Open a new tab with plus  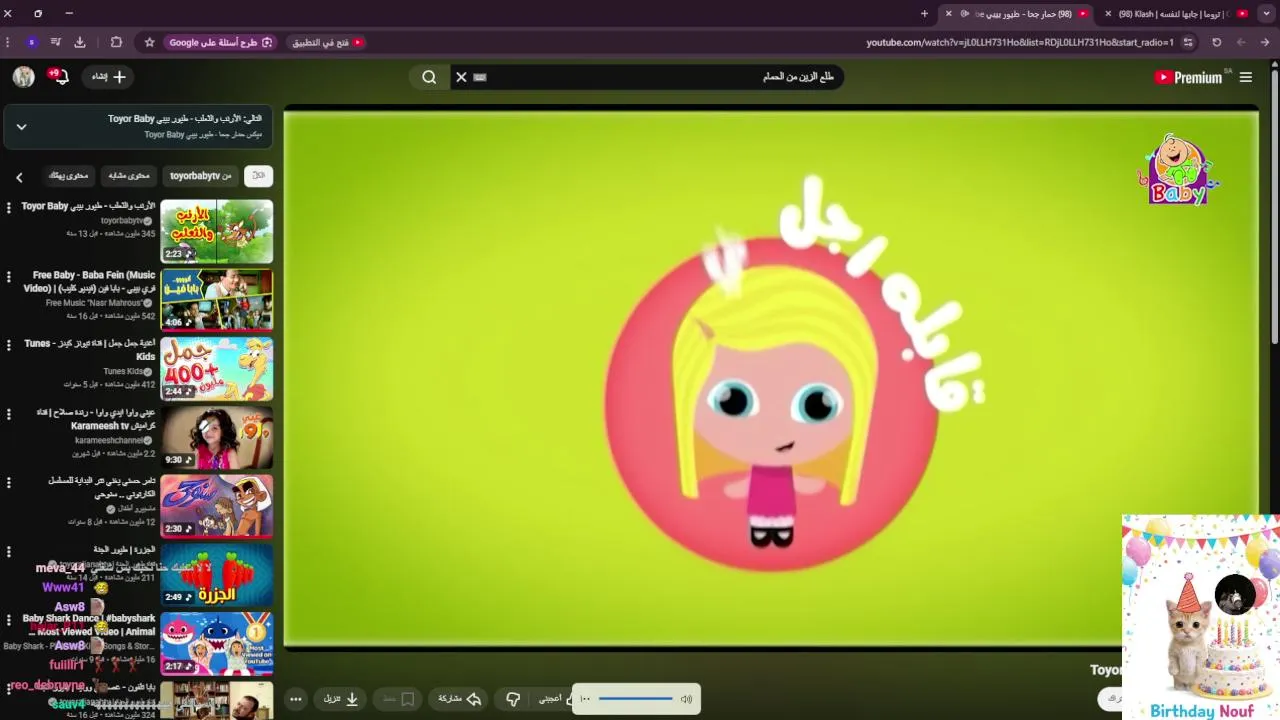[924, 13]
